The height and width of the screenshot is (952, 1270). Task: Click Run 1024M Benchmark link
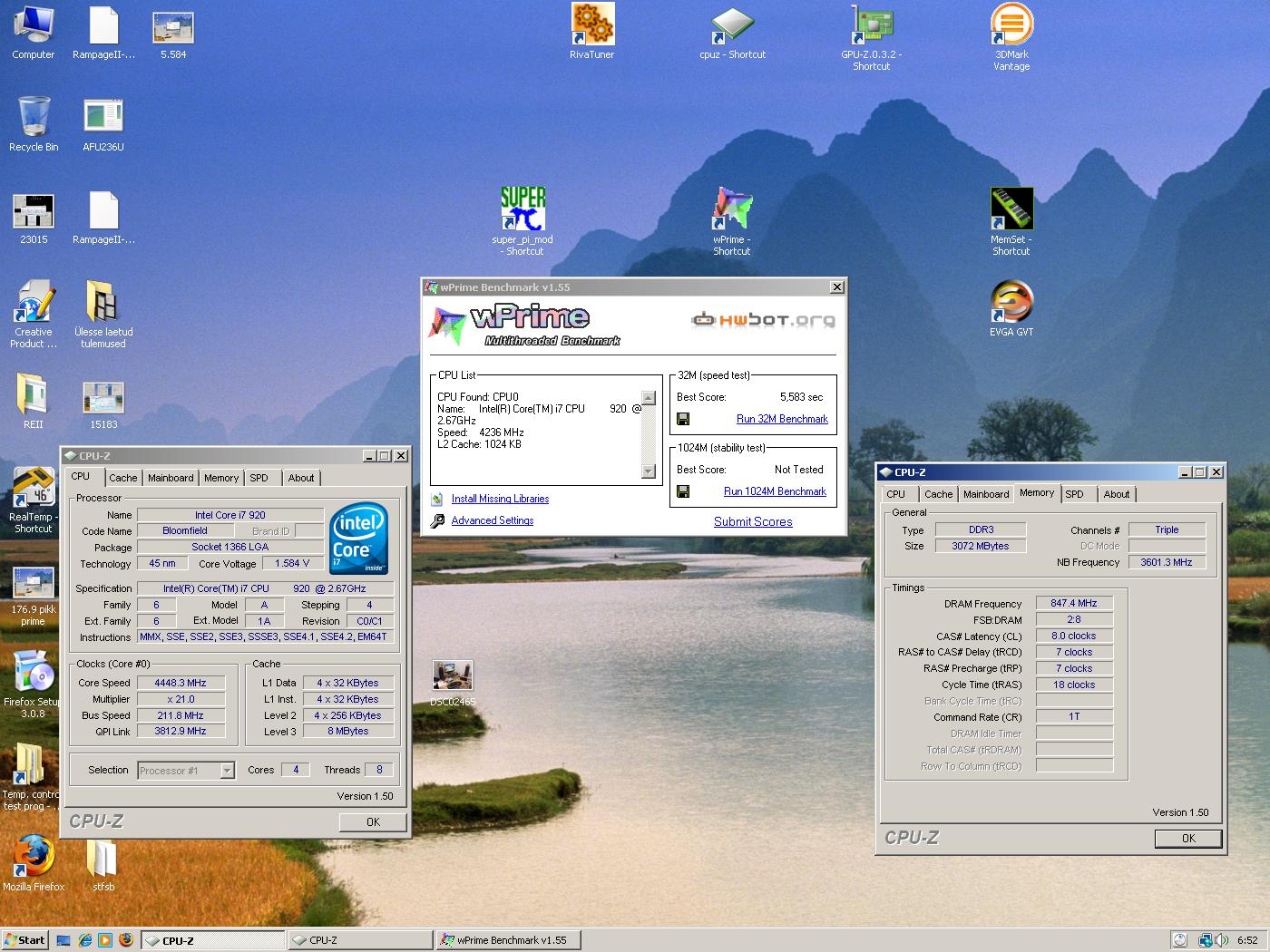click(x=775, y=491)
